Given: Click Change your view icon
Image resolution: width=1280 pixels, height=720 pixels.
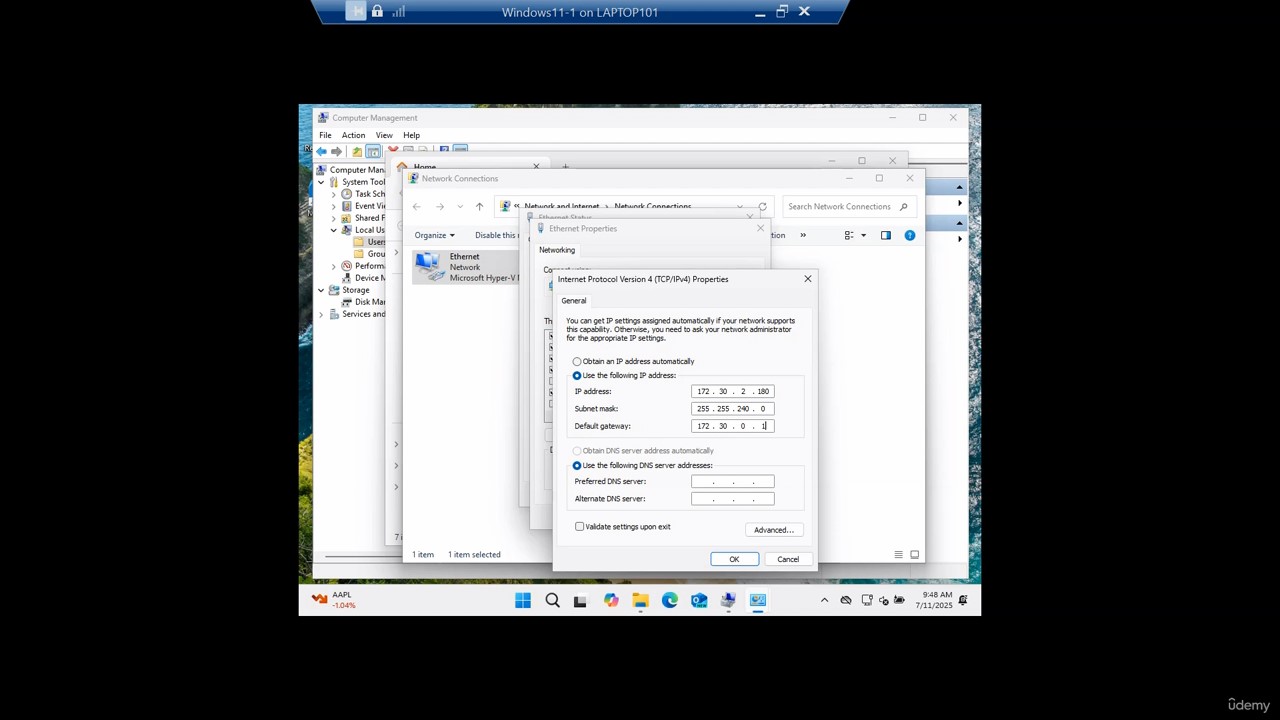Looking at the screenshot, I should tap(849, 235).
